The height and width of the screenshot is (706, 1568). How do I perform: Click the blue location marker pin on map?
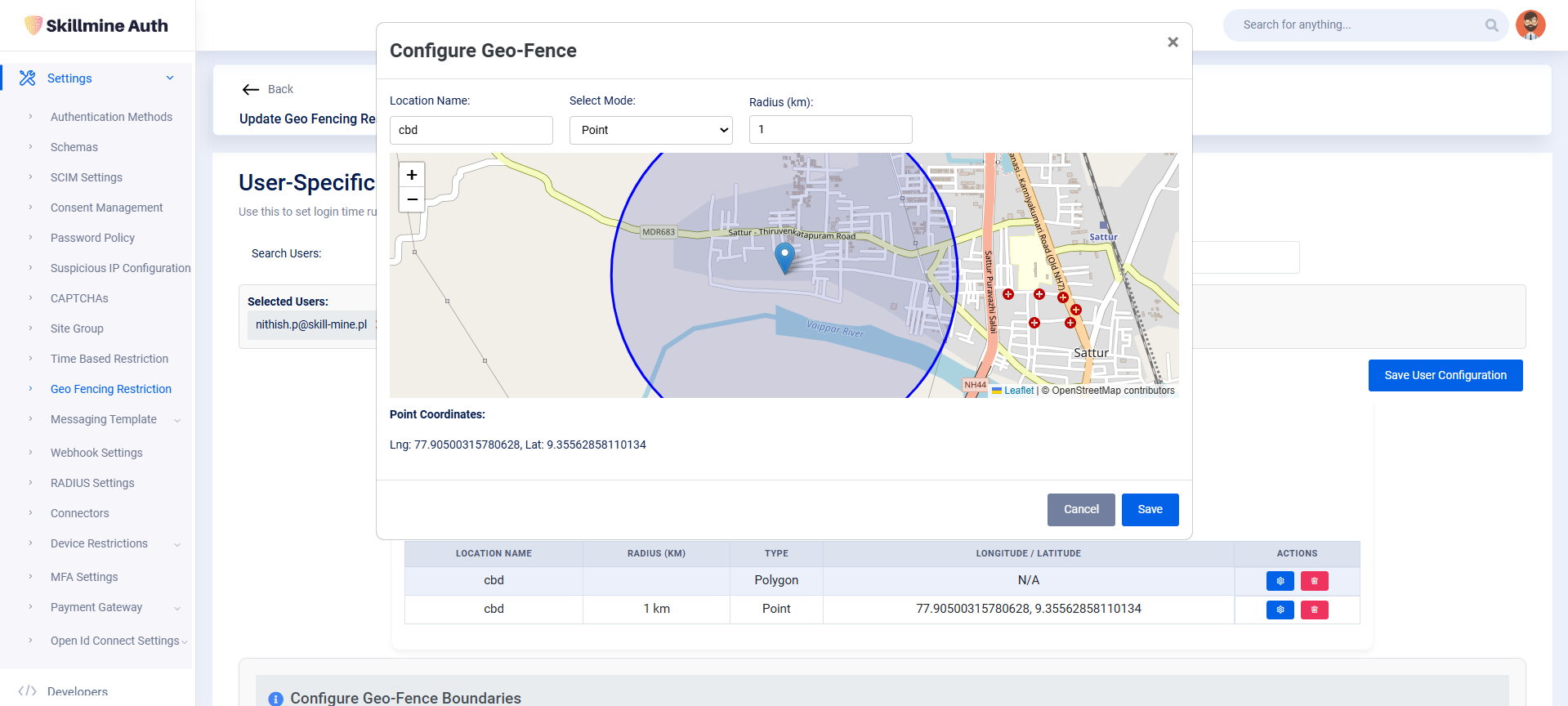click(x=784, y=256)
